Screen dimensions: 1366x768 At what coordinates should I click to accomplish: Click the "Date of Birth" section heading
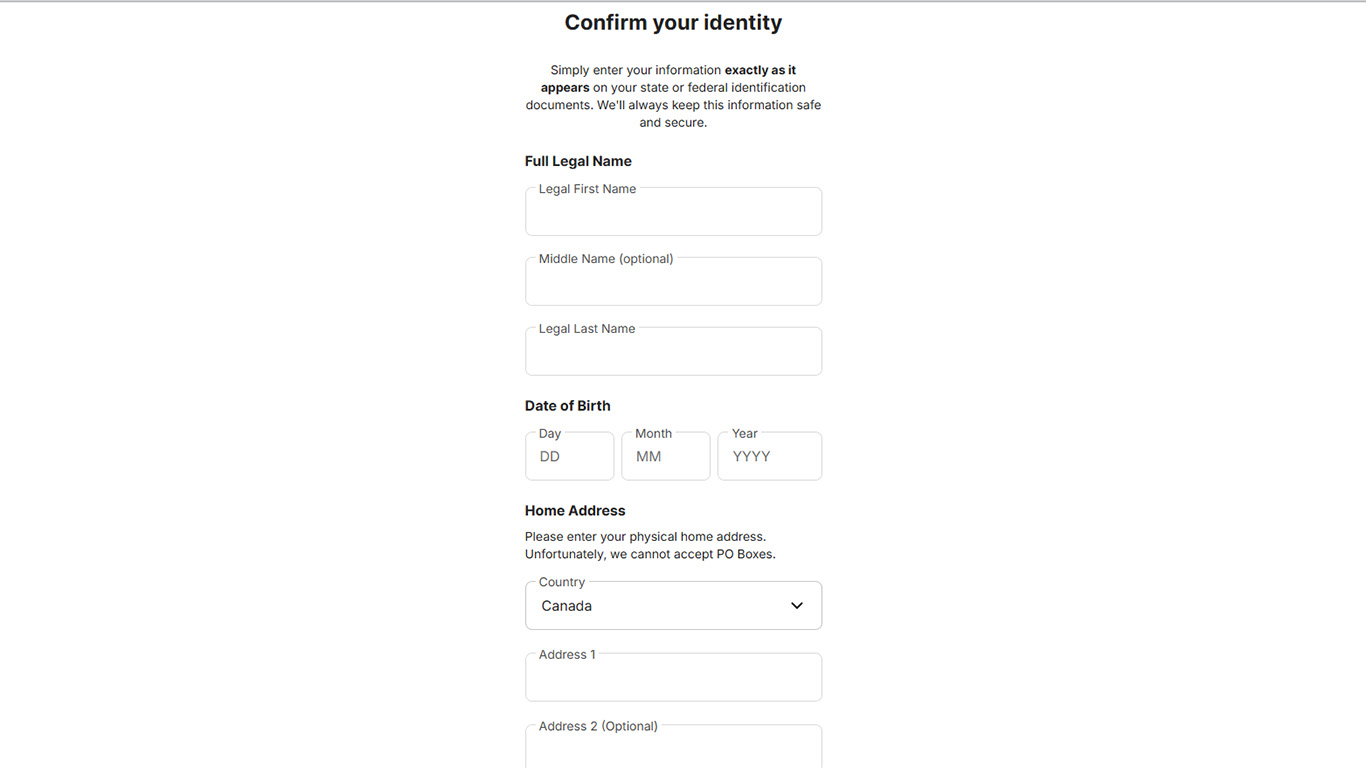tap(567, 406)
